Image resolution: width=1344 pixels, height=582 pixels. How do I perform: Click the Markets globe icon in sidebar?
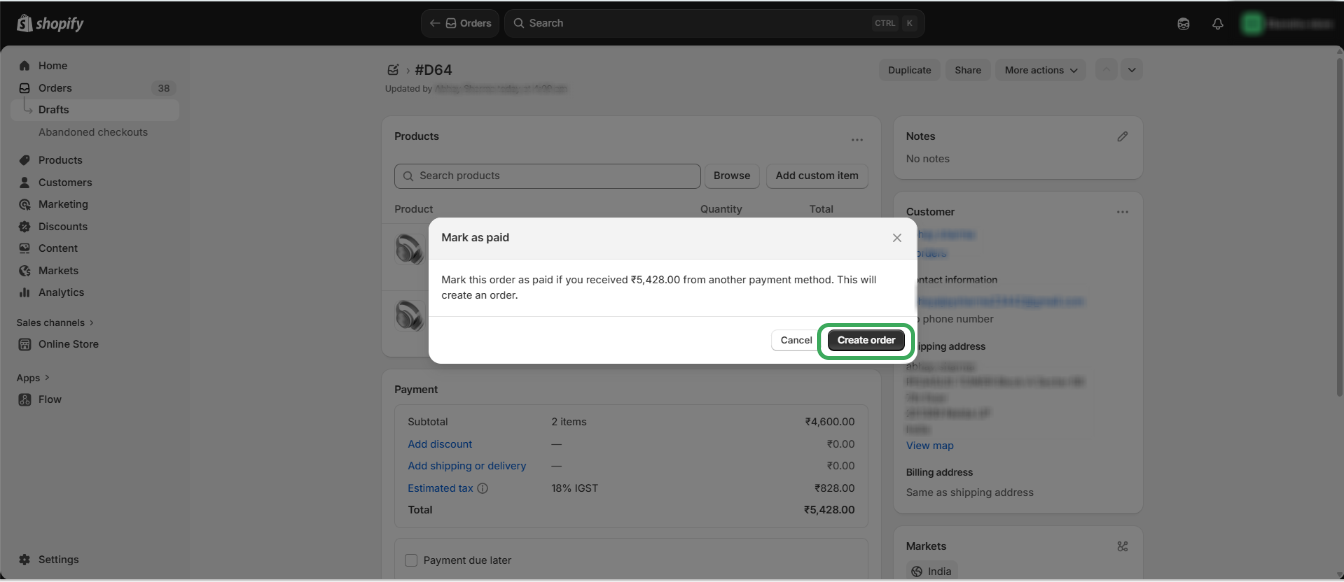click(25, 270)
